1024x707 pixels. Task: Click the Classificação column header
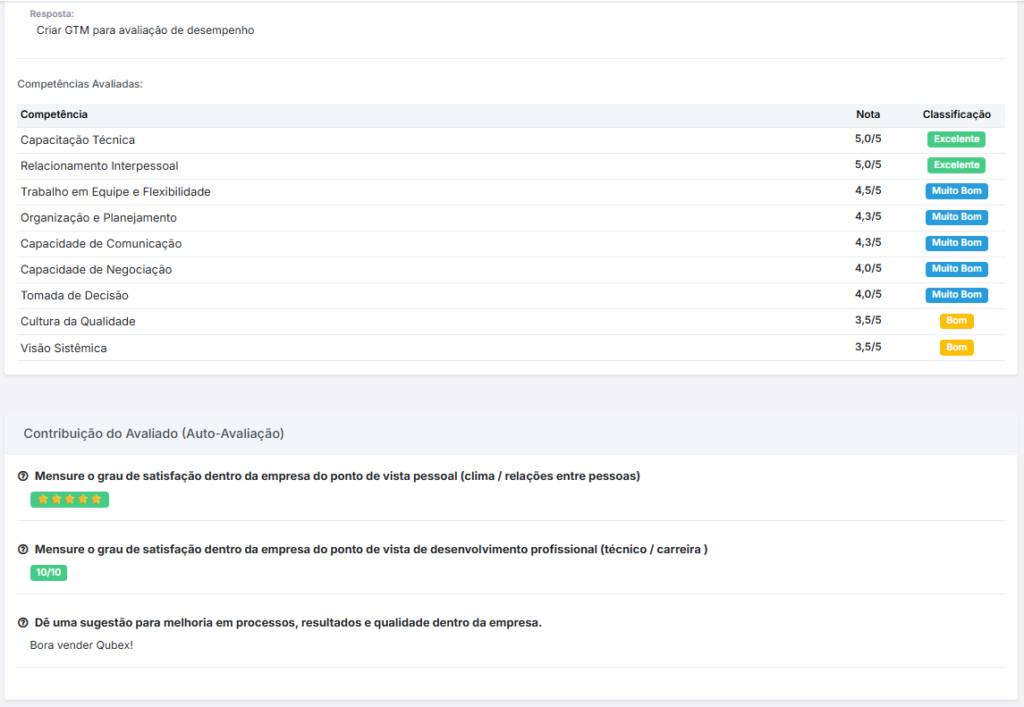coord(956,115)
